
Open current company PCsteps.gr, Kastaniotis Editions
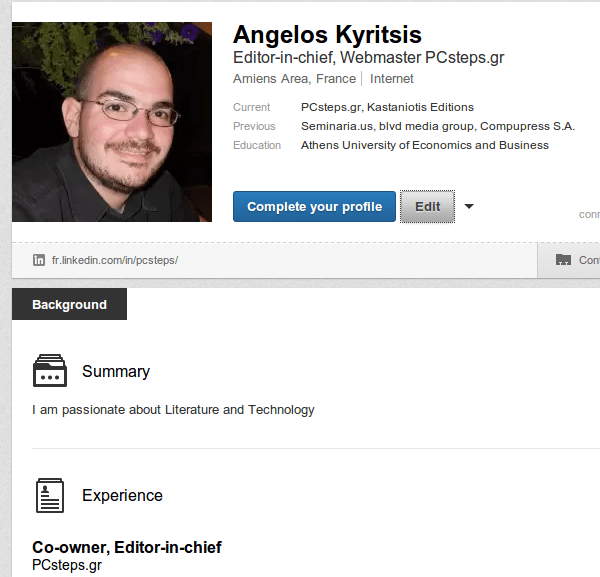[387, 107]
